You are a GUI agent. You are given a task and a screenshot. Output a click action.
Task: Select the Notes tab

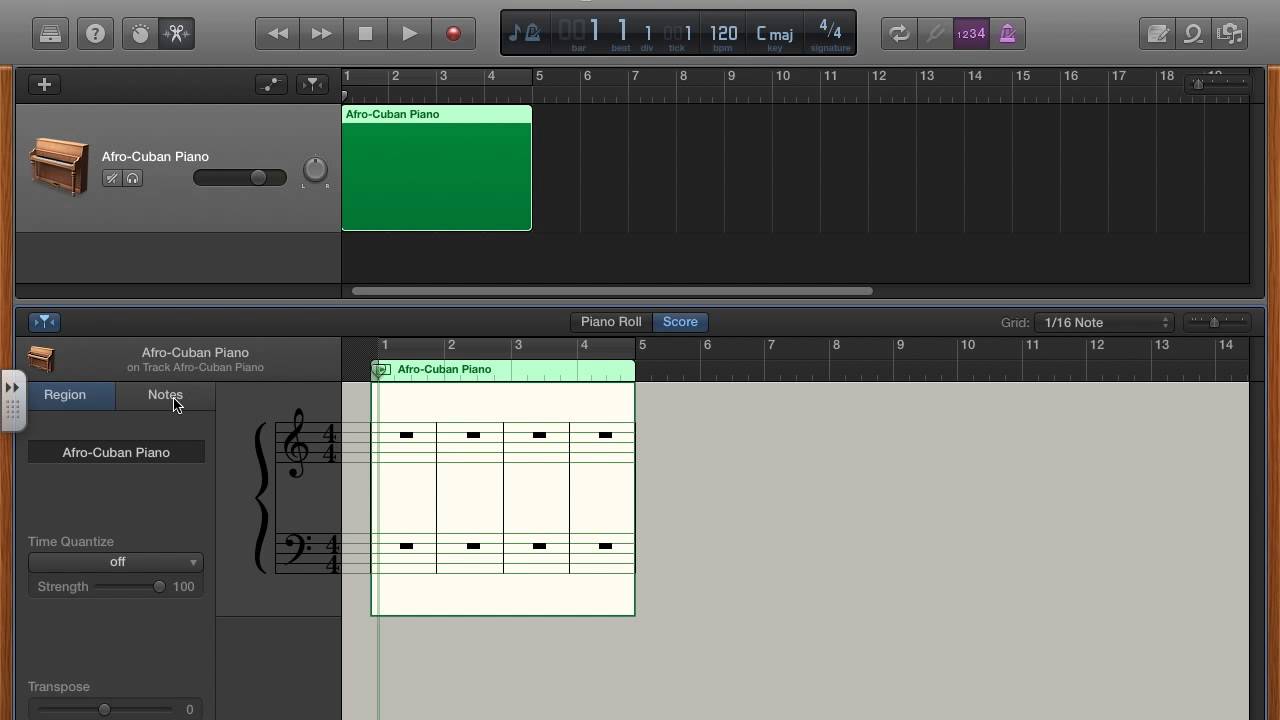point(165,395)
